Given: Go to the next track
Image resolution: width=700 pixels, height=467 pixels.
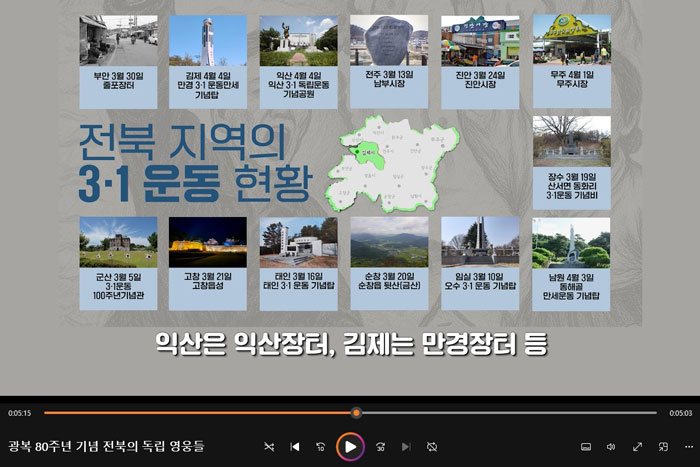Looking at the screenshot, I should point(406,446).
